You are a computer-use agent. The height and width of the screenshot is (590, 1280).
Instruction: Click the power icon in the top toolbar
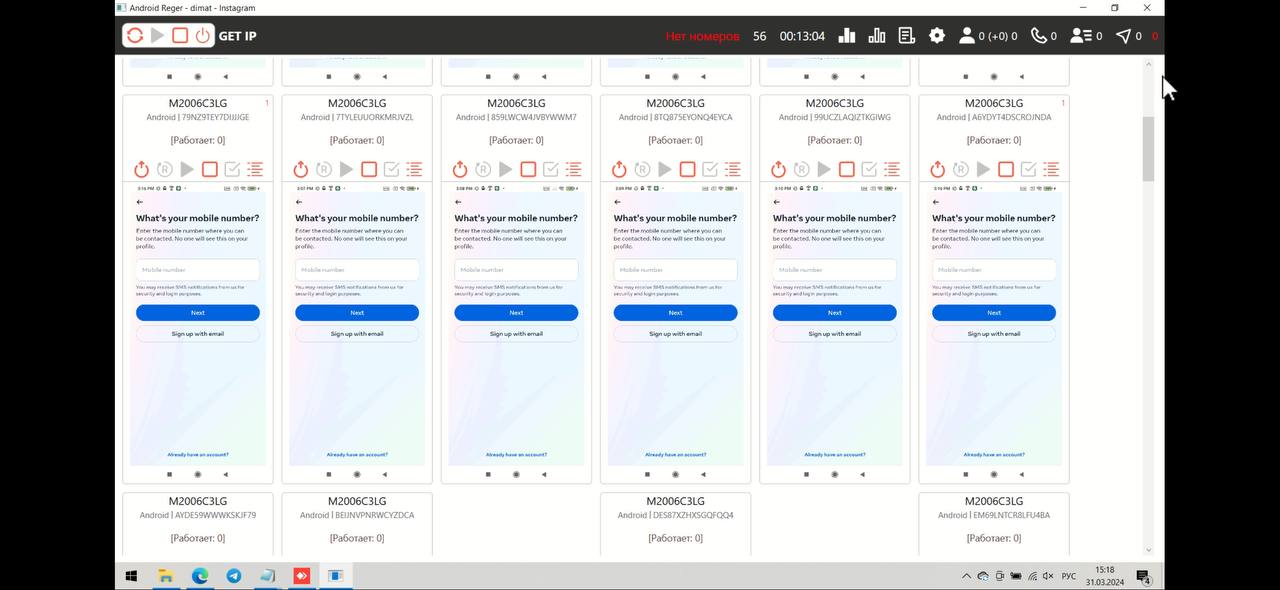[203, 36]
